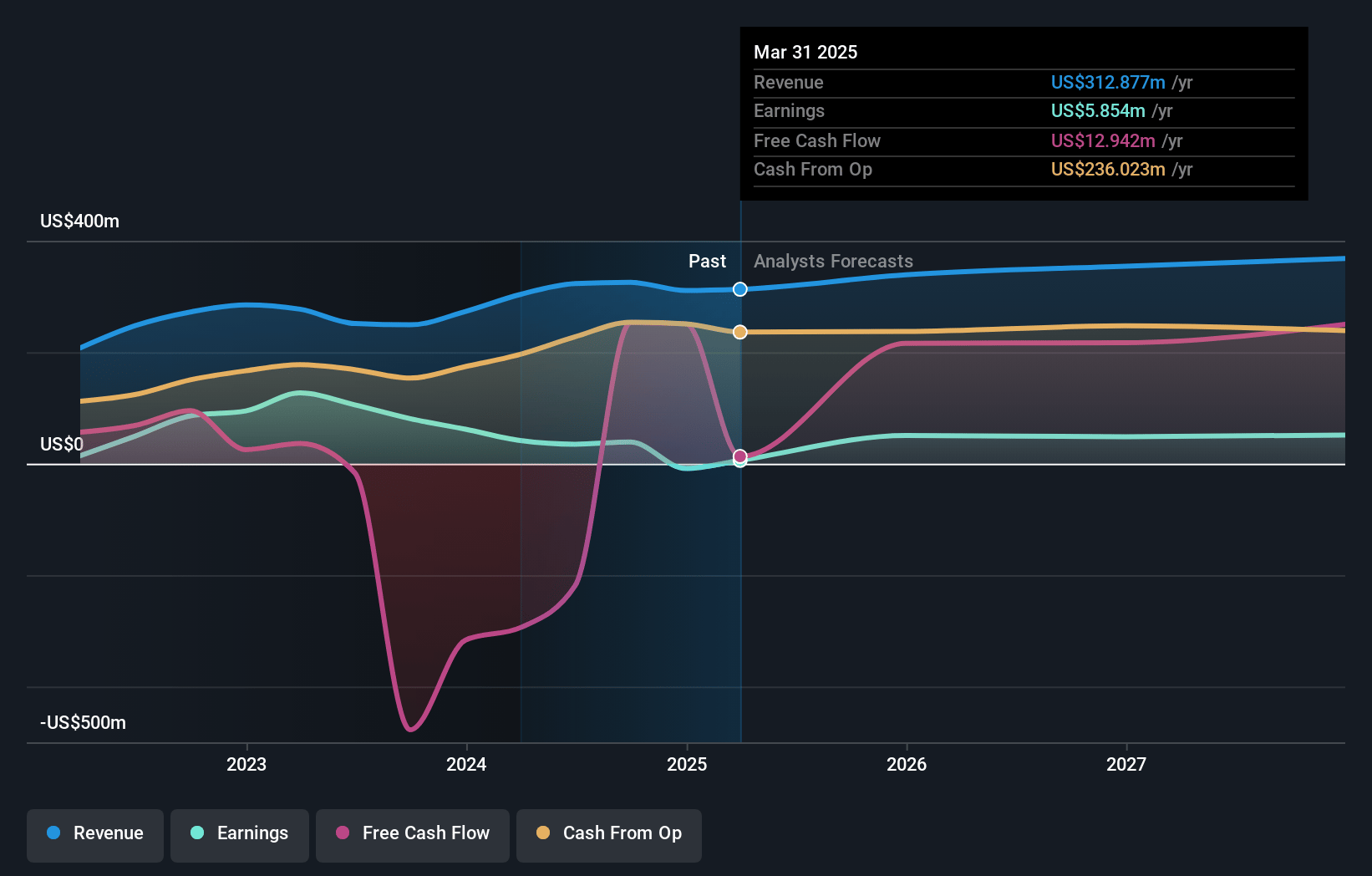Click the Free Cash Flow label in tooltip
Viewport: 1372px width, 876px height.
tap(817, 140)
